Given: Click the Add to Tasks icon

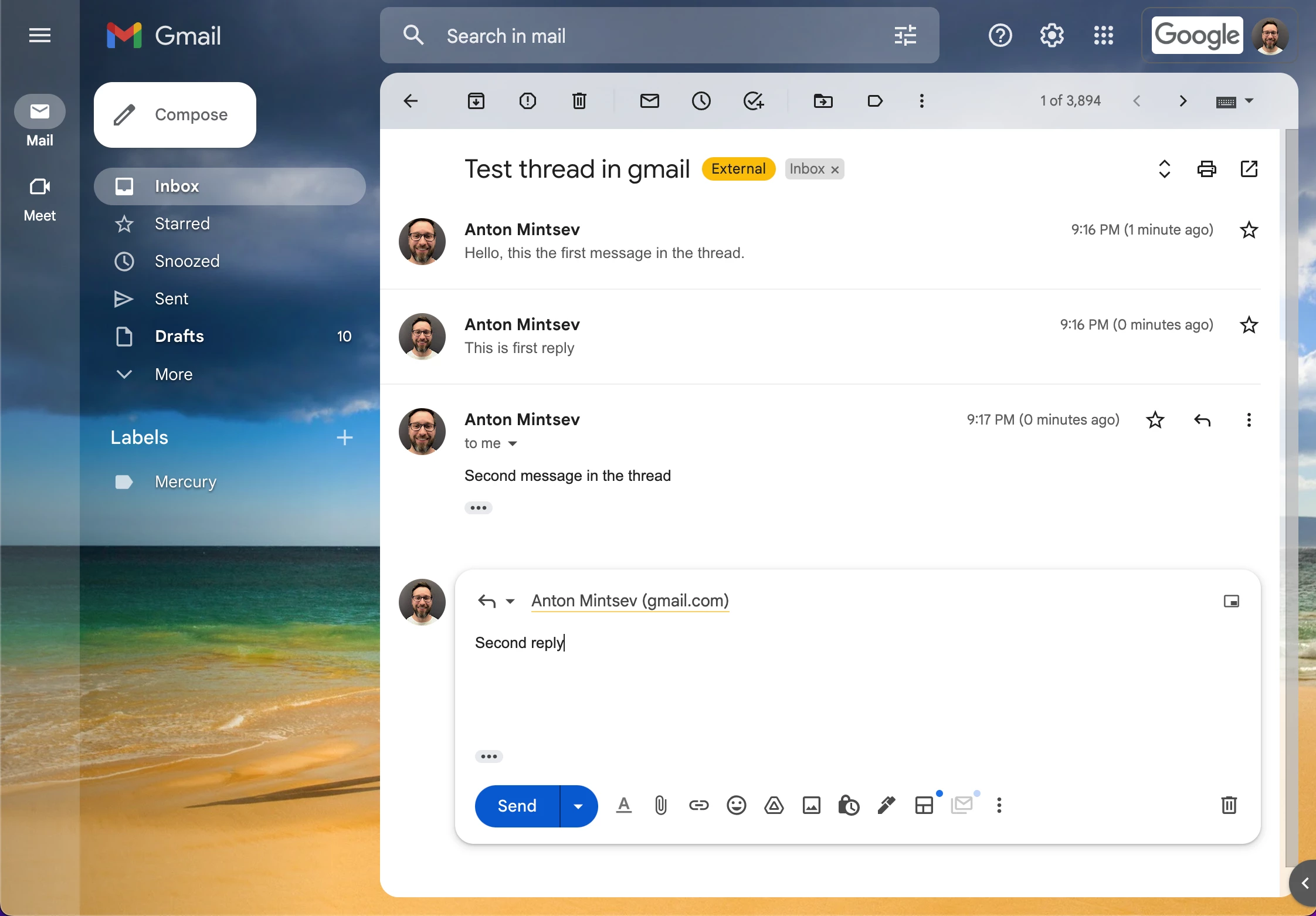Looking at the screenshot, I should tap(753, 101).
